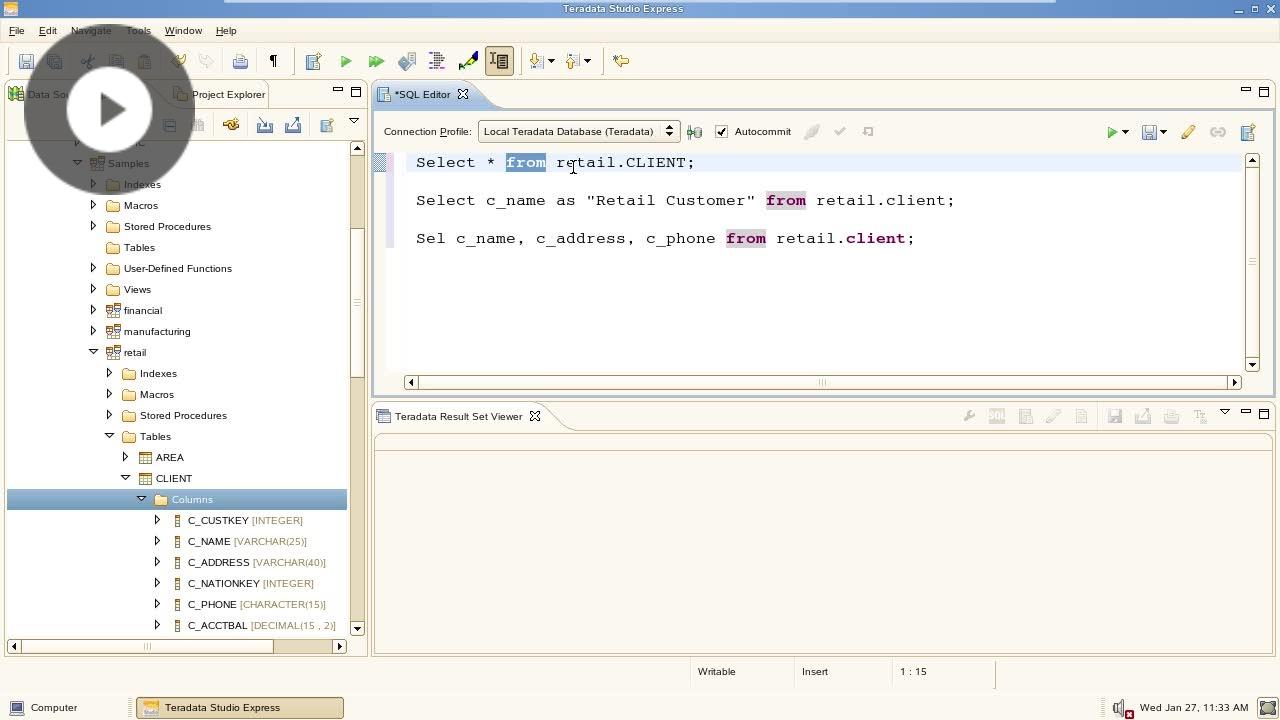
Task: Click rightmost SQL file icon in editor toolbar
Action: tap(1247, 132)
